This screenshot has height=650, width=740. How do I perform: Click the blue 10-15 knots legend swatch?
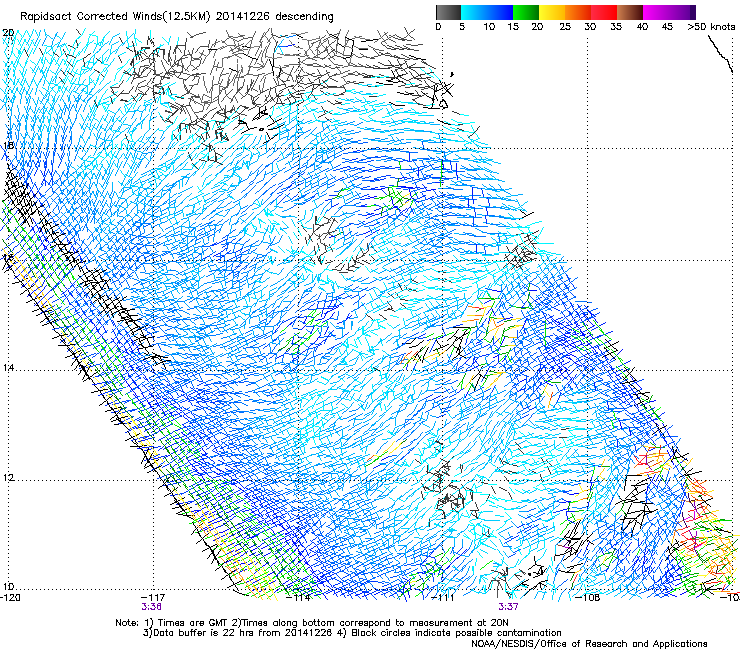click(x=500, y=12)
